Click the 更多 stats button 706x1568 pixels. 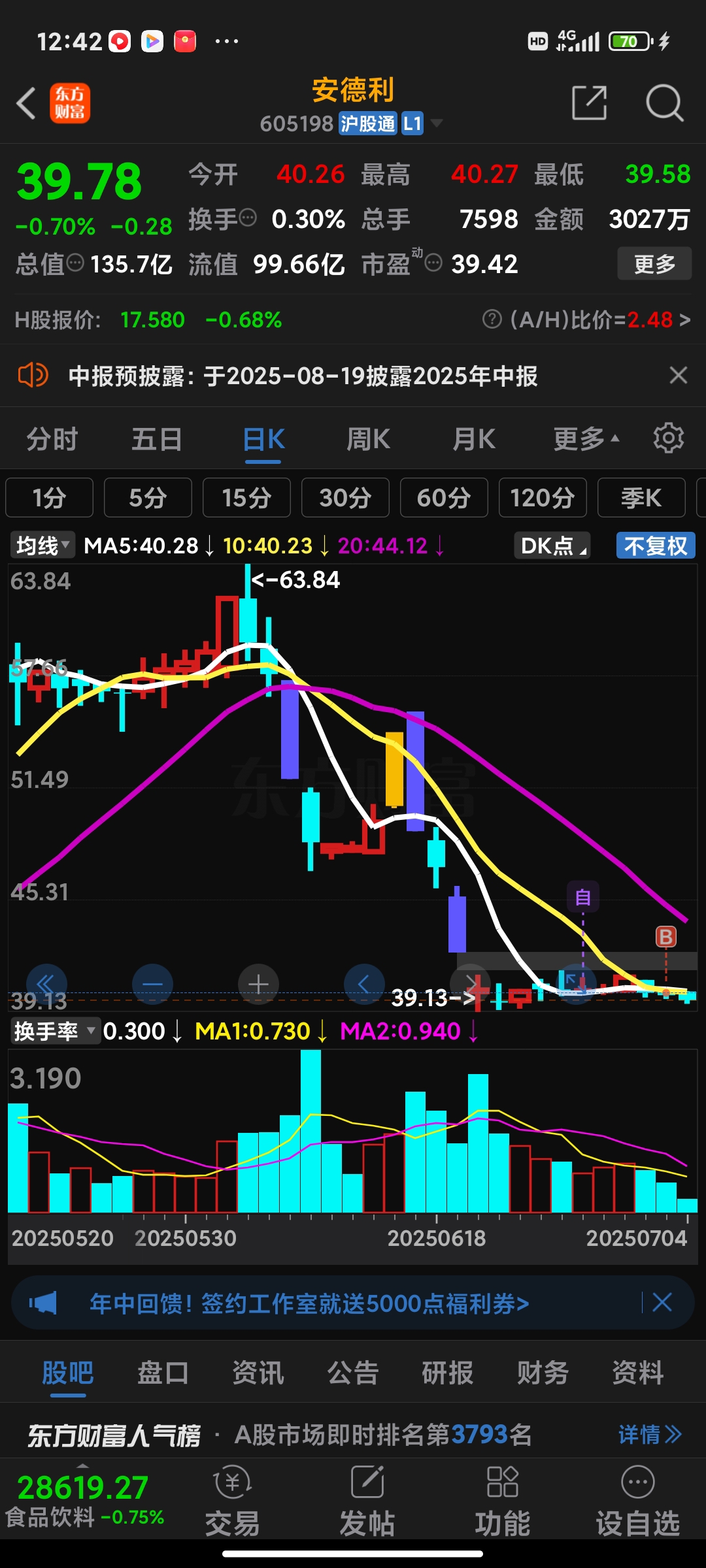pos(654,263)
